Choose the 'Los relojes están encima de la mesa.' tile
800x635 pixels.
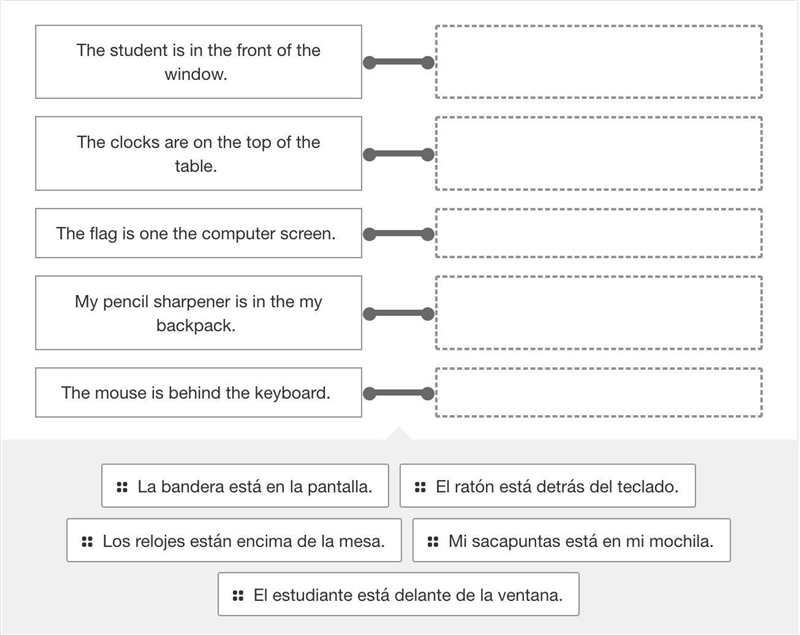coord(234,541)
